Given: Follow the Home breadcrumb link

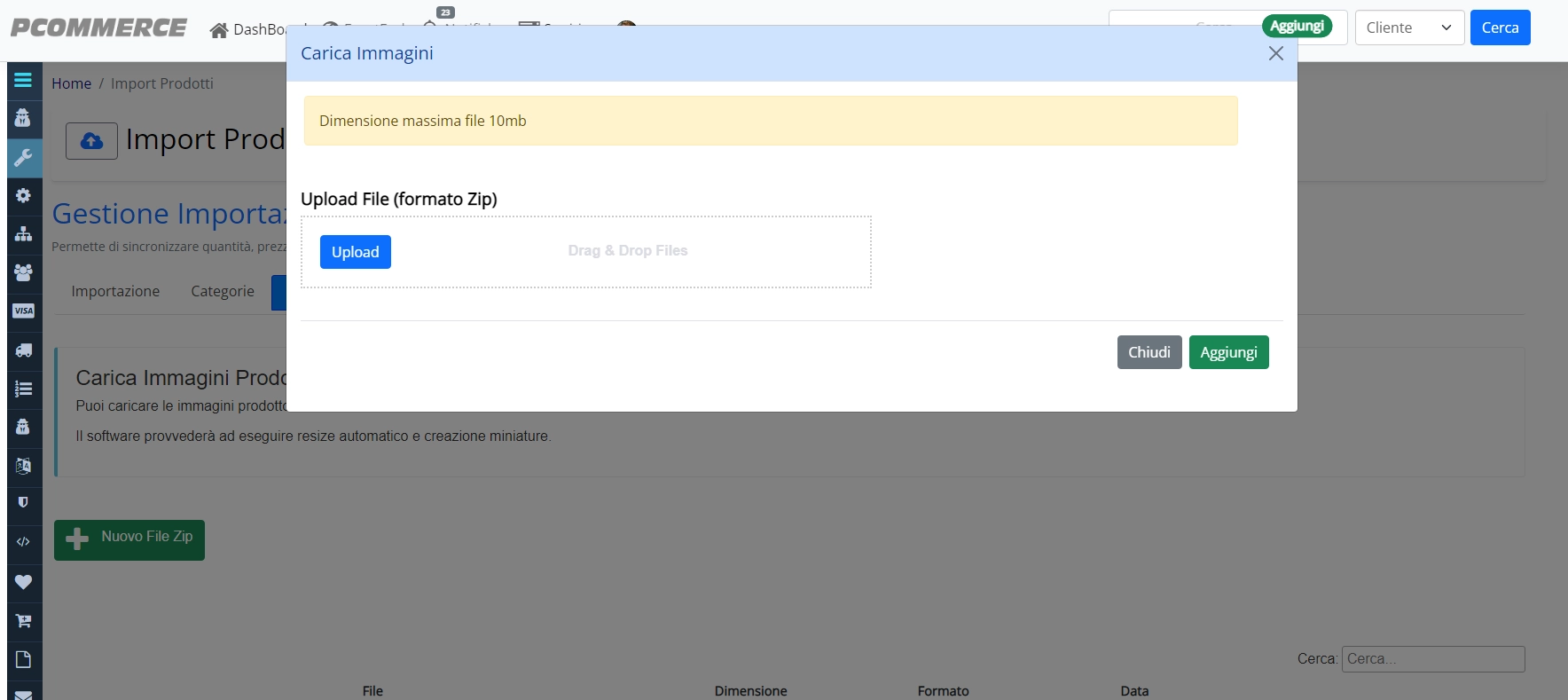Looking at the screenshot, I should 71,83.
